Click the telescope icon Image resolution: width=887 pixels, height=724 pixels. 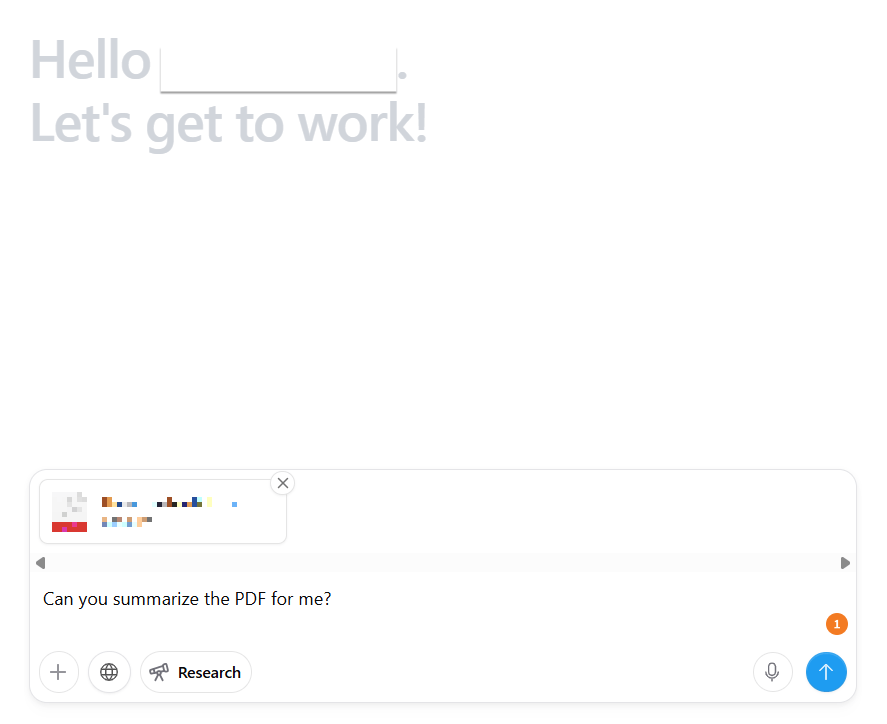pyautogui.click(x=159, y=672)
